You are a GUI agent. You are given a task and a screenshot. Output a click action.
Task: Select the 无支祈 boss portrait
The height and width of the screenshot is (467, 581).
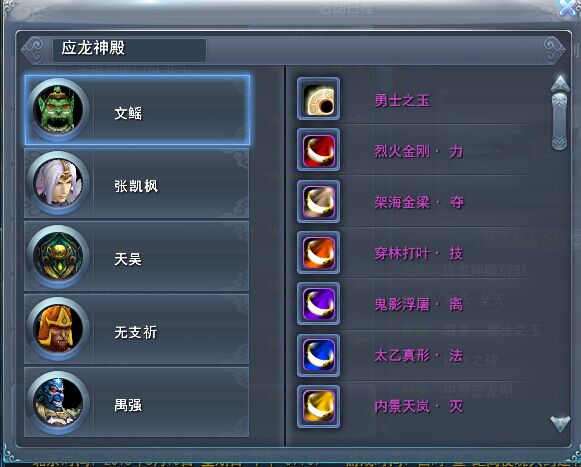[x=58, y=329]
